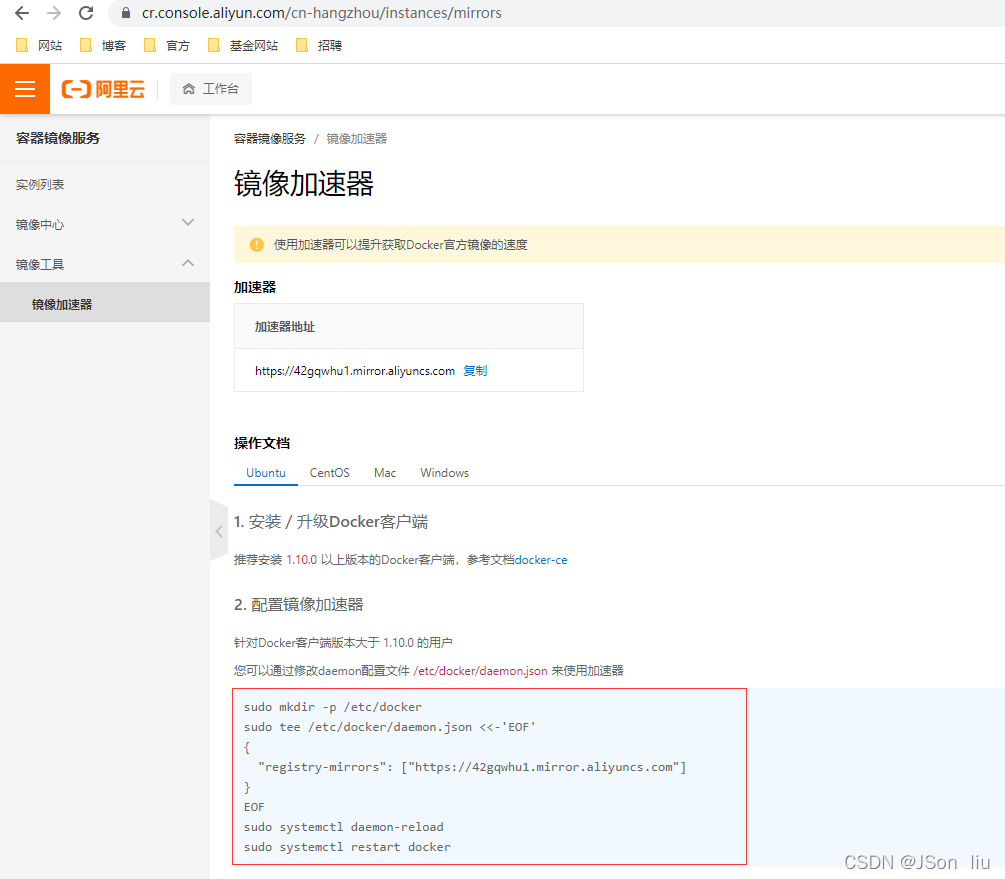Click the 容器镜像服务 sidebar title
The width and height of the screenshot is (1005, 879).
point(58,138)
